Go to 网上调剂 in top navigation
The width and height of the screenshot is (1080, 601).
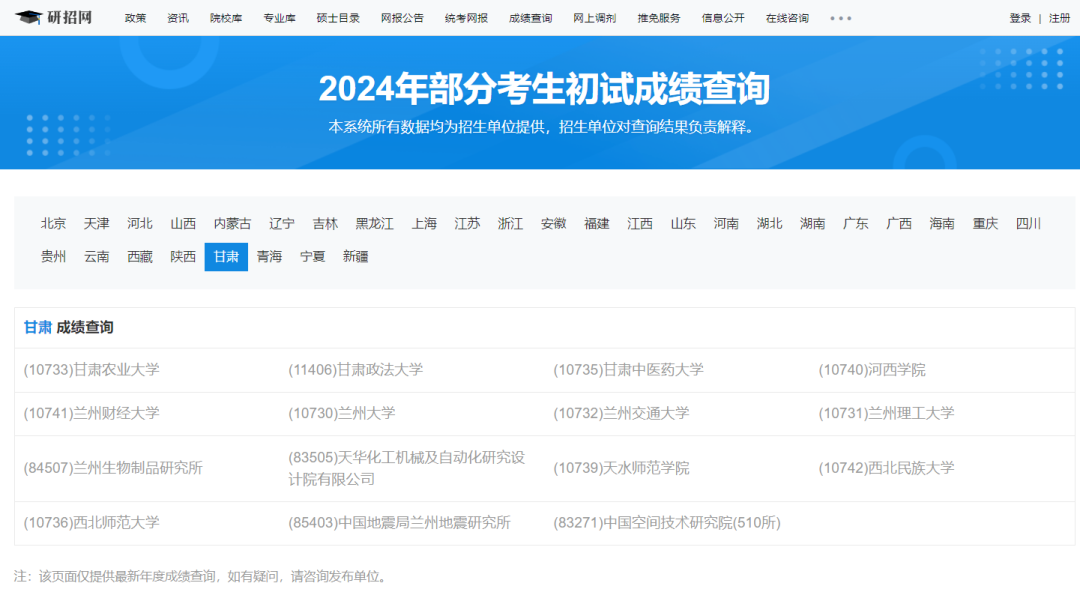point(594,18)
